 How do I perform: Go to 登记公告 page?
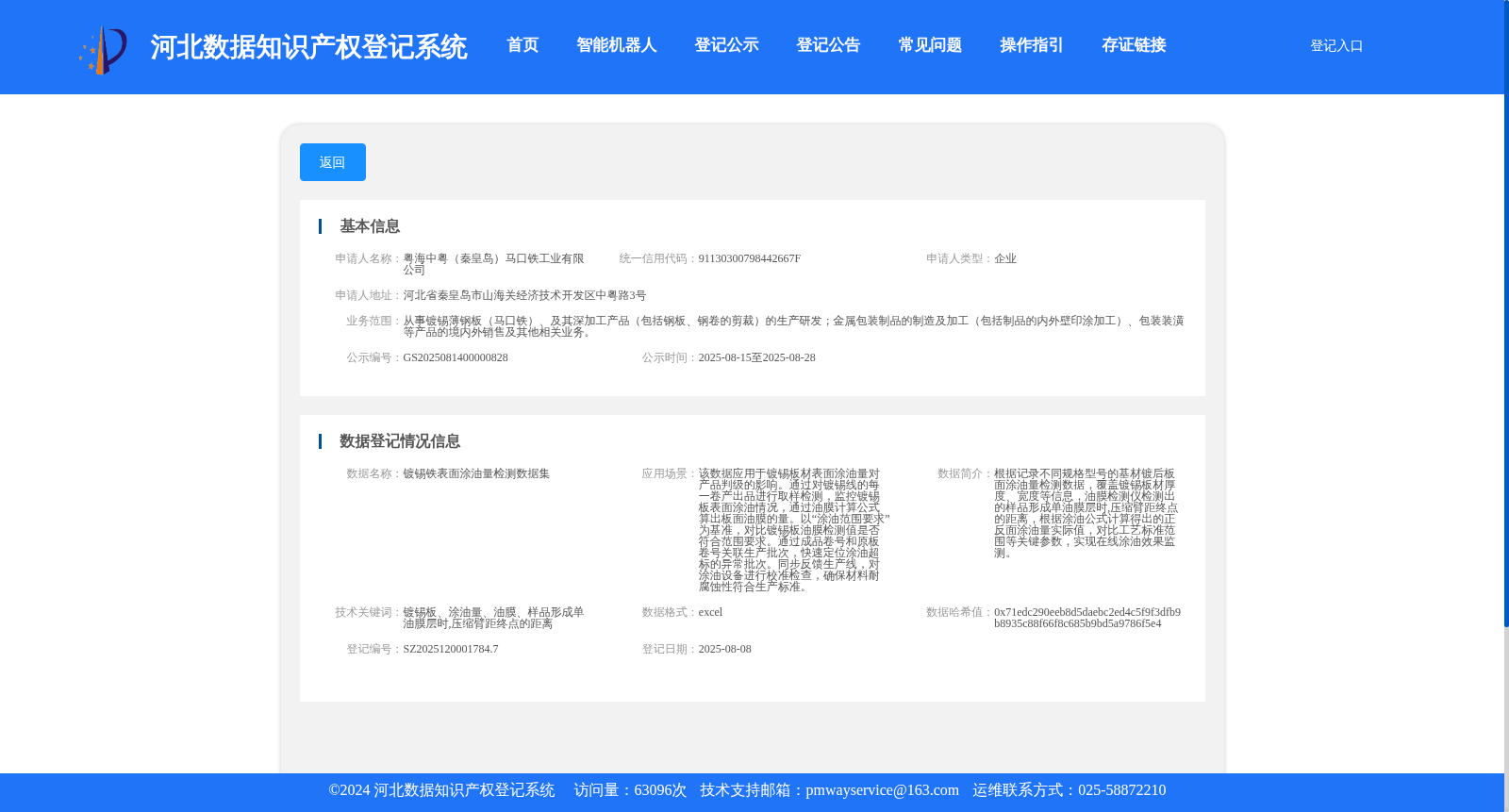click(828, 45)
